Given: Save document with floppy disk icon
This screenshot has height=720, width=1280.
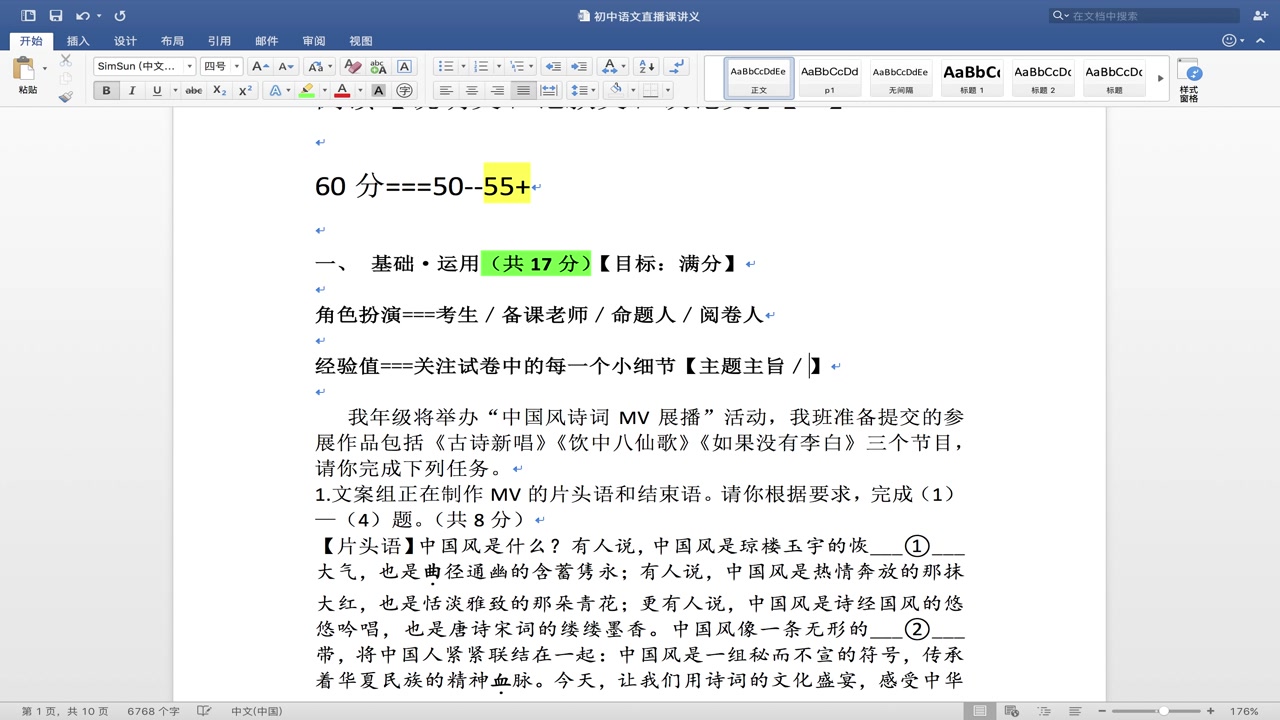Looking at the screenshot, I should click(56, 16).
